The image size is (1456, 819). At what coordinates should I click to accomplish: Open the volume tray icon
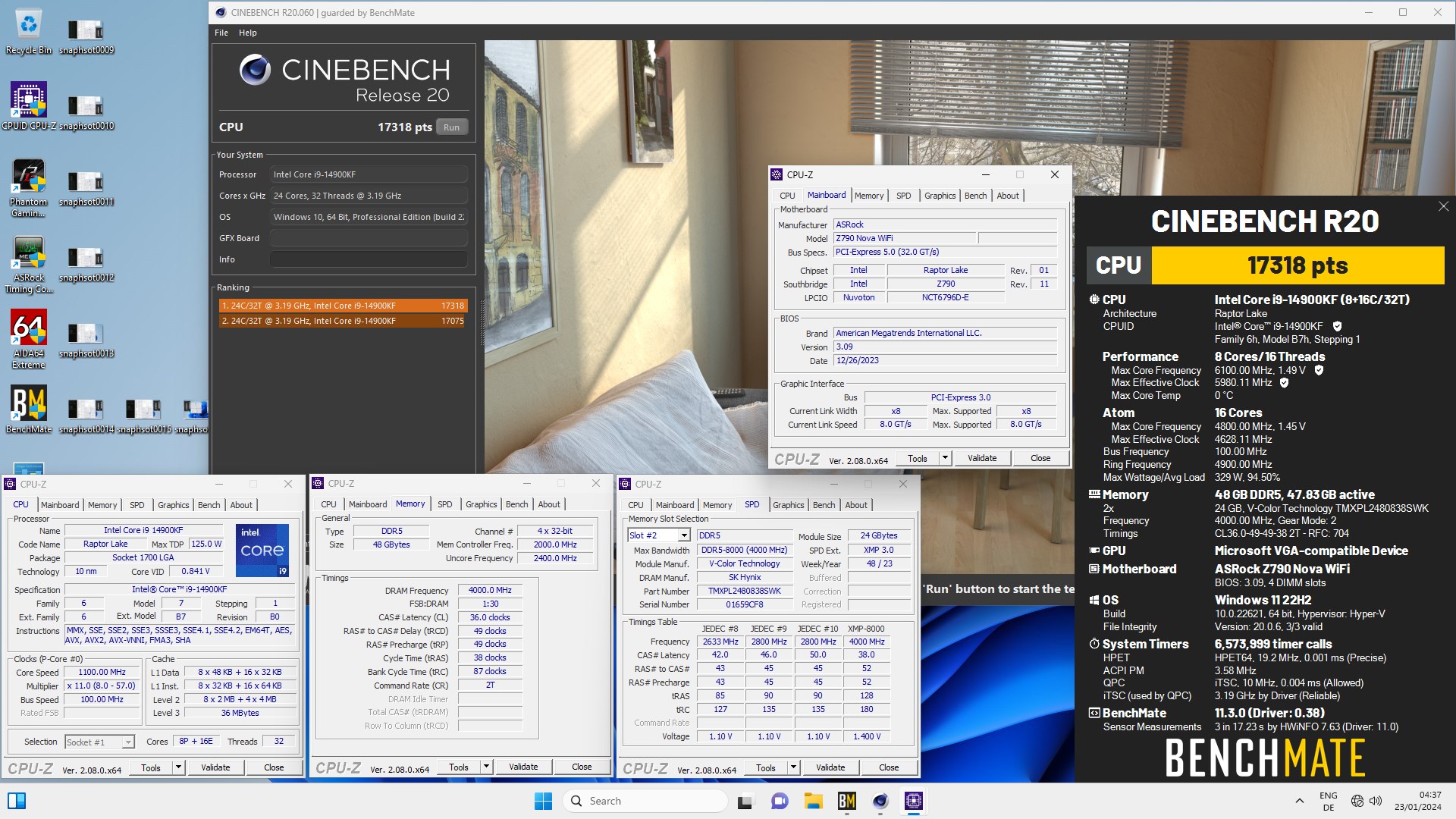(1376, 801)
